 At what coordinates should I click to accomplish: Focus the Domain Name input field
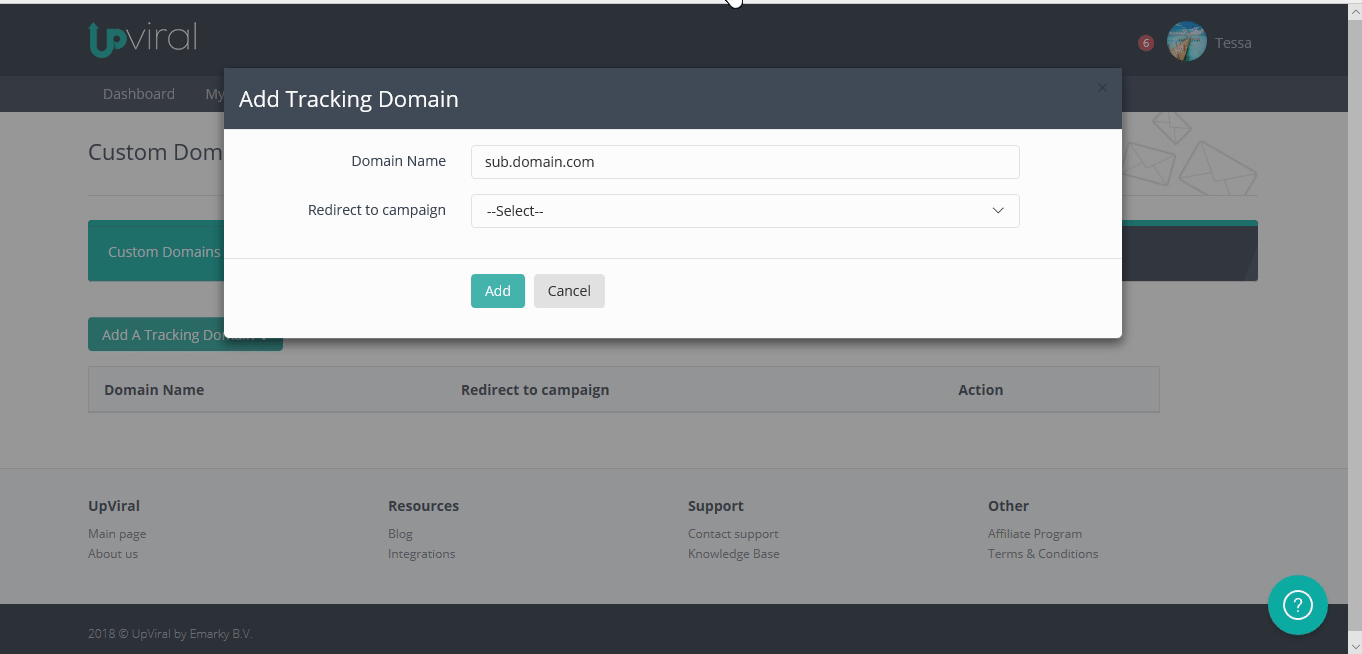[744, 161]
